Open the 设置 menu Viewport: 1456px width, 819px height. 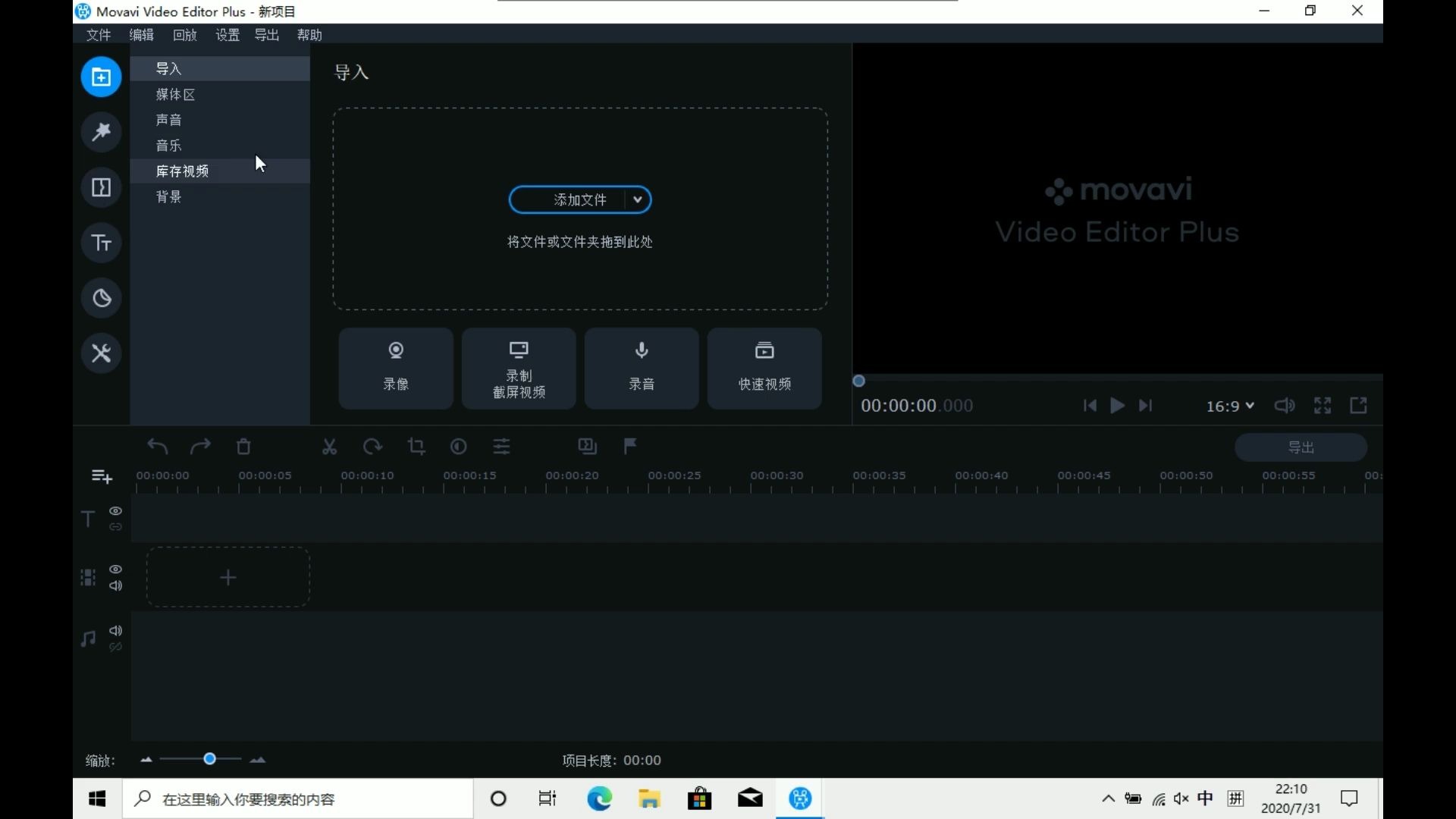227,35
